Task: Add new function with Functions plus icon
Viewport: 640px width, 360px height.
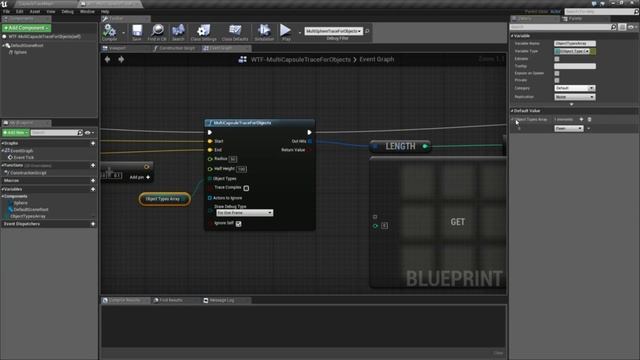Action: [93, 165]
